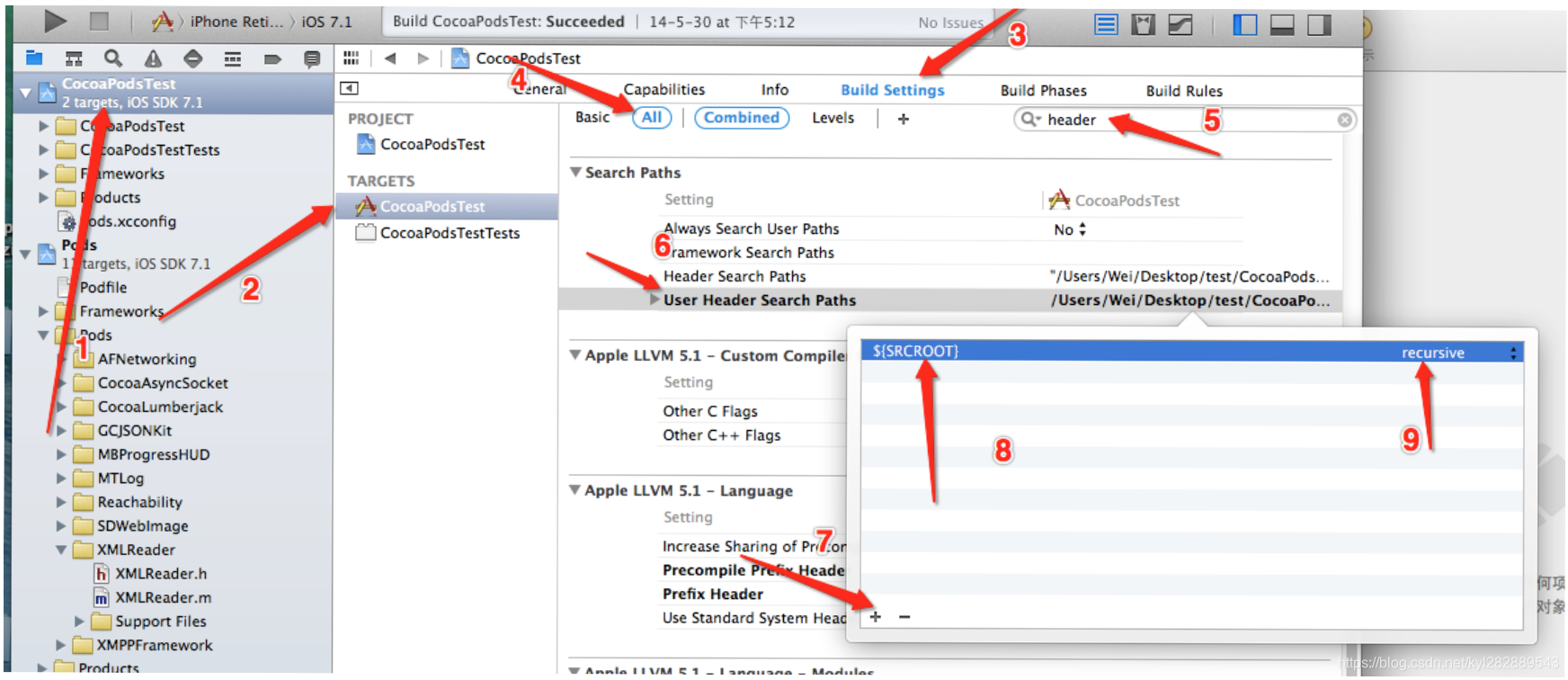The width and height of the screenshot is (1568, 680).
Task: Toggle the utilities (right) pane
Action: coord(1319,24)
